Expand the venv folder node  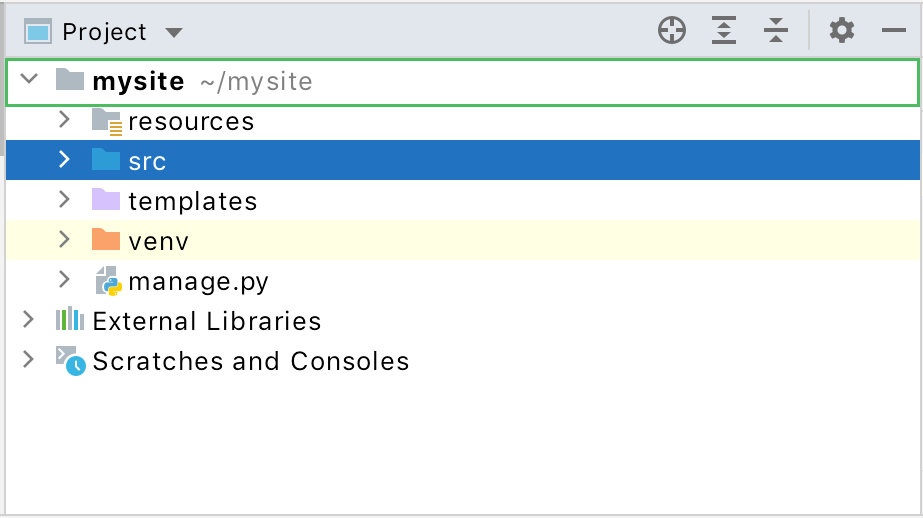coord(65,240)
